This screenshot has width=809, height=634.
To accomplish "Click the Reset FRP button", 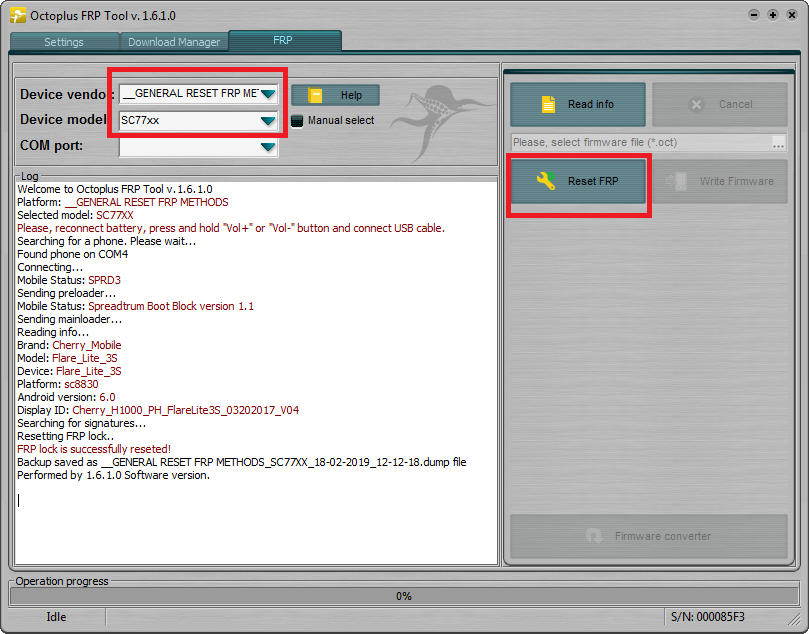I will click(x=578, y=181).
